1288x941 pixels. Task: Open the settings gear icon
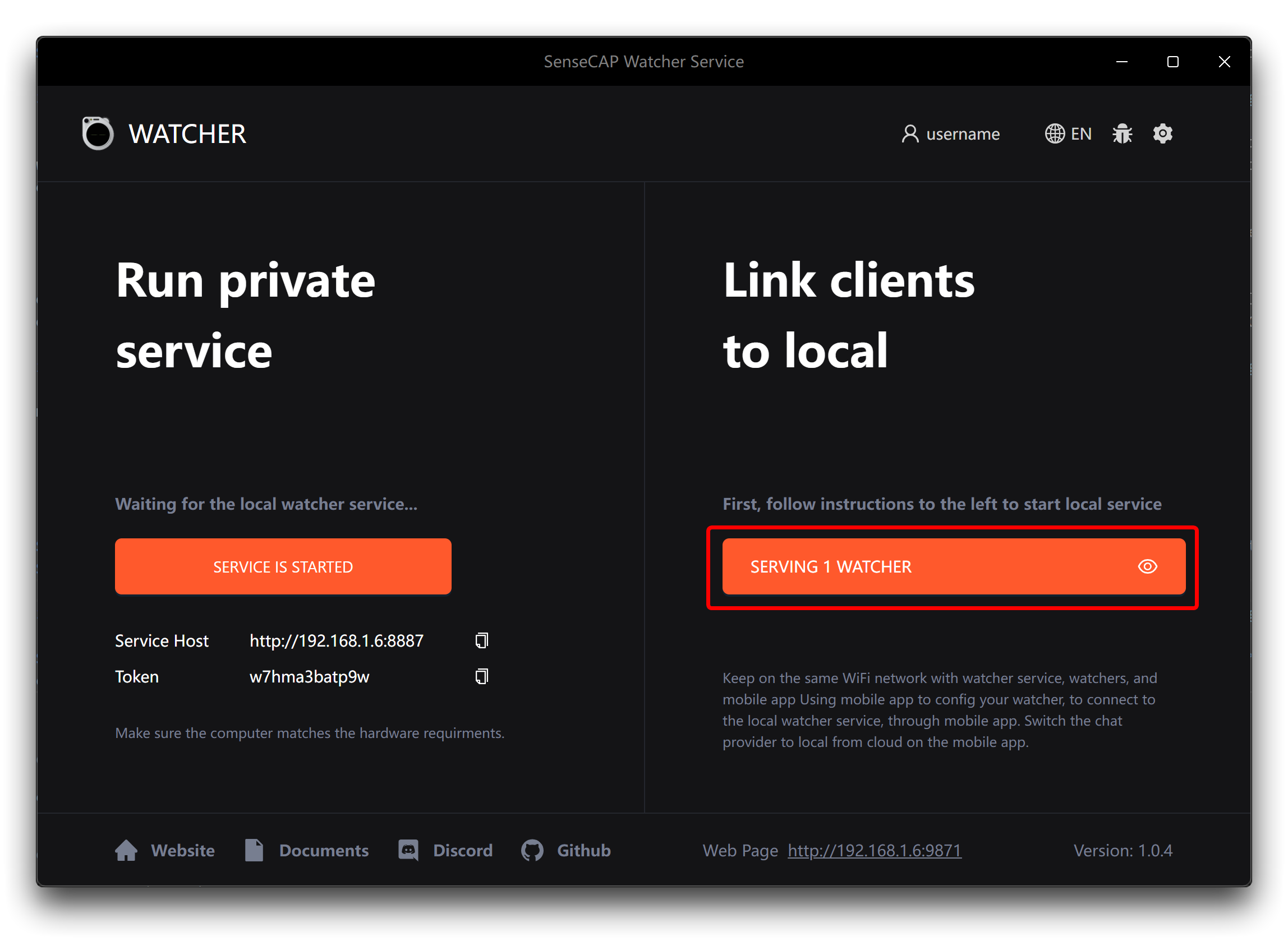1162,134
